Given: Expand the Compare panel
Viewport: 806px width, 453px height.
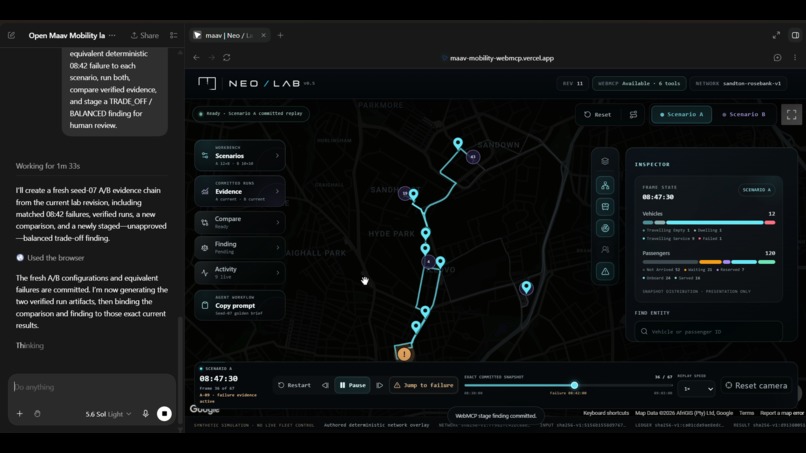Looking at the screenshot, I should pos(240,222).
